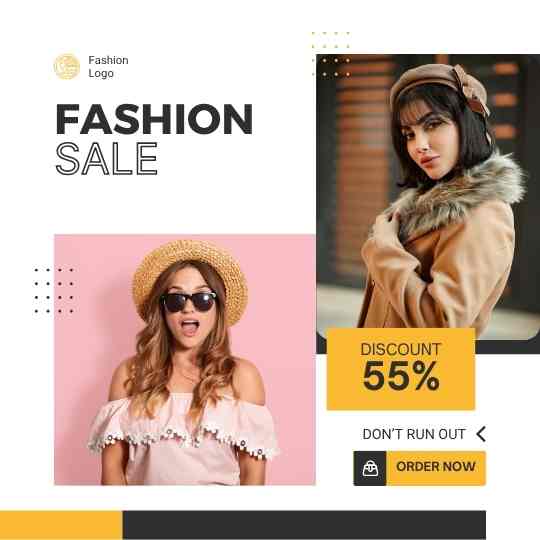The height and width of the screenshot is (540, 540).
Task: Click the DON'T RUN OUT text
Action: pyautogui.click(x=414, y=434)
